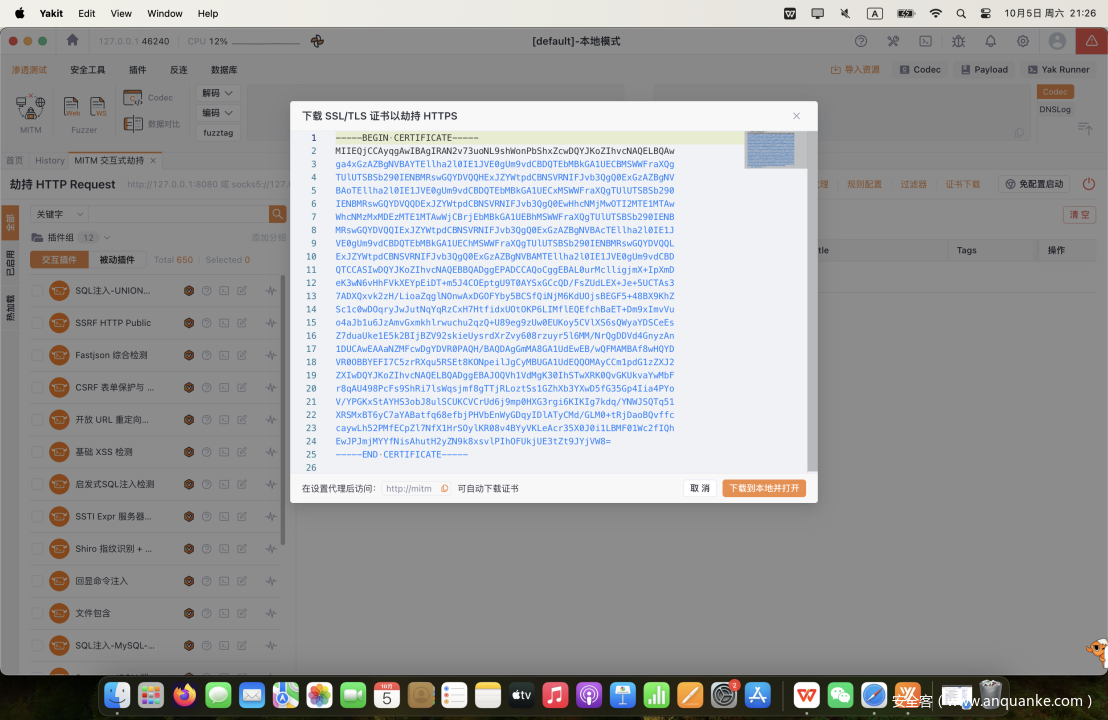The height and width of the screenshot is (720, 1108).
Task: Open the Edit menu in menu bar
Action: click(x=87, y=13)
